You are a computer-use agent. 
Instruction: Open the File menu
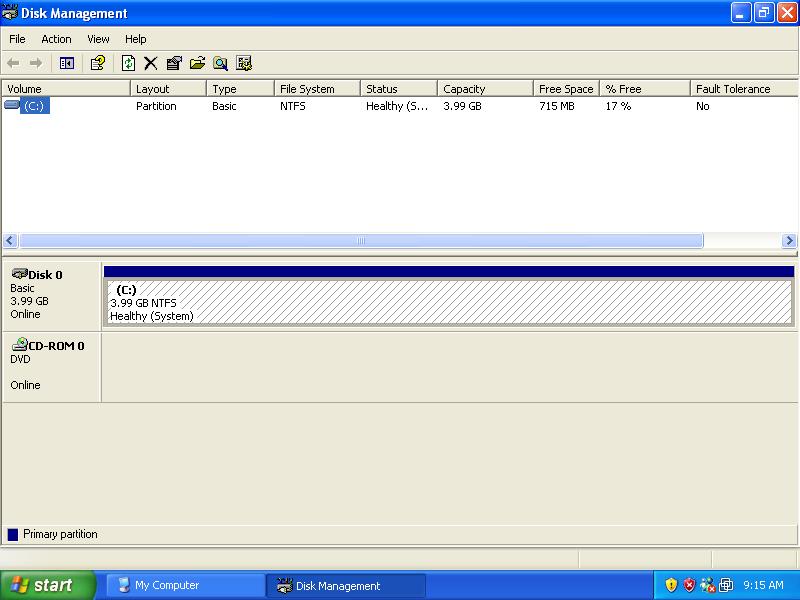17,39
